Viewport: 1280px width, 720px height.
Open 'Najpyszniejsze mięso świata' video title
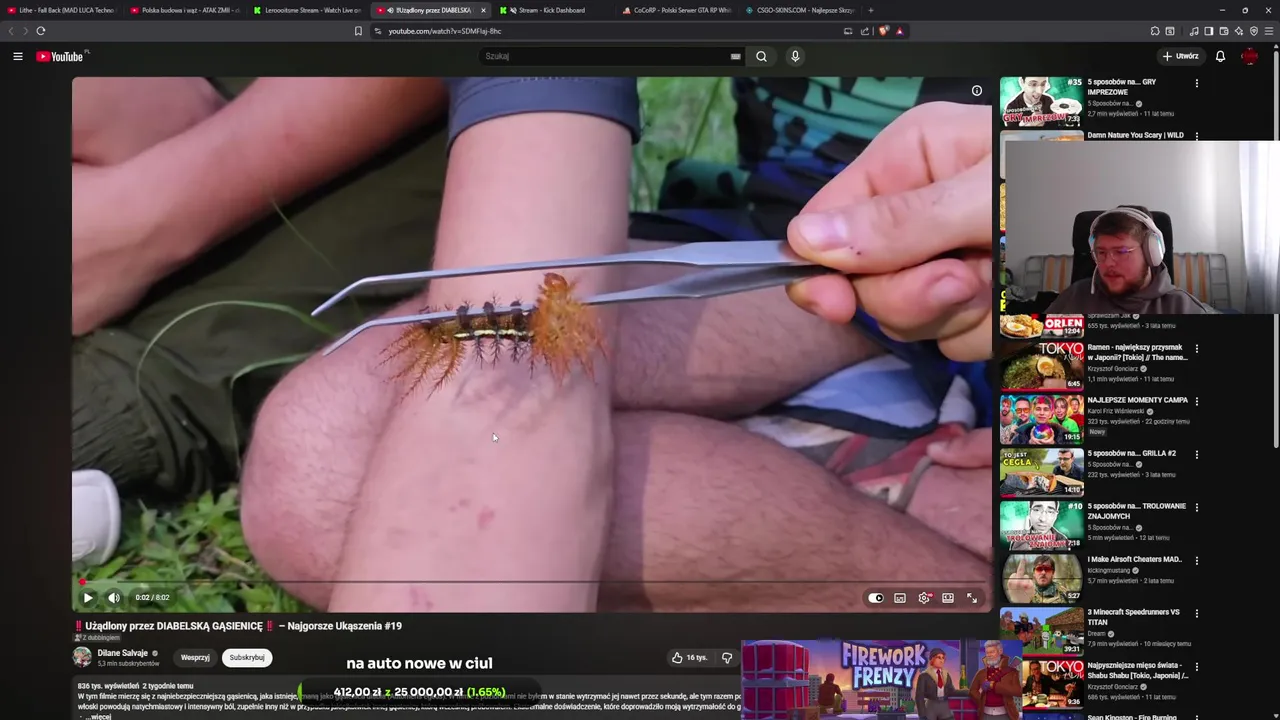(x=1137, y=670)
